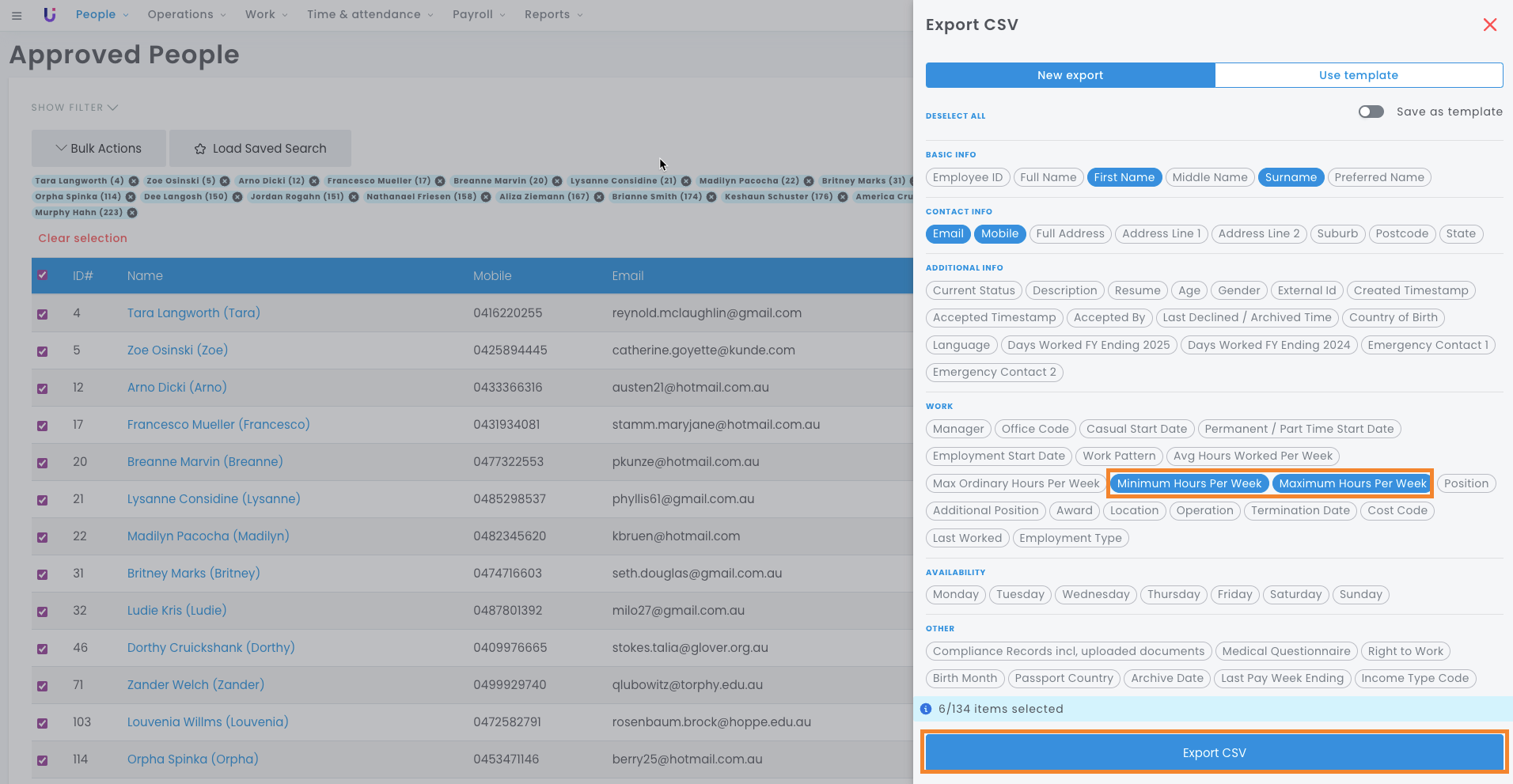Image resolution: width=1513 pixels, height=784 pixels.
Task: Expand the Show Filter section
Action: 74,108
